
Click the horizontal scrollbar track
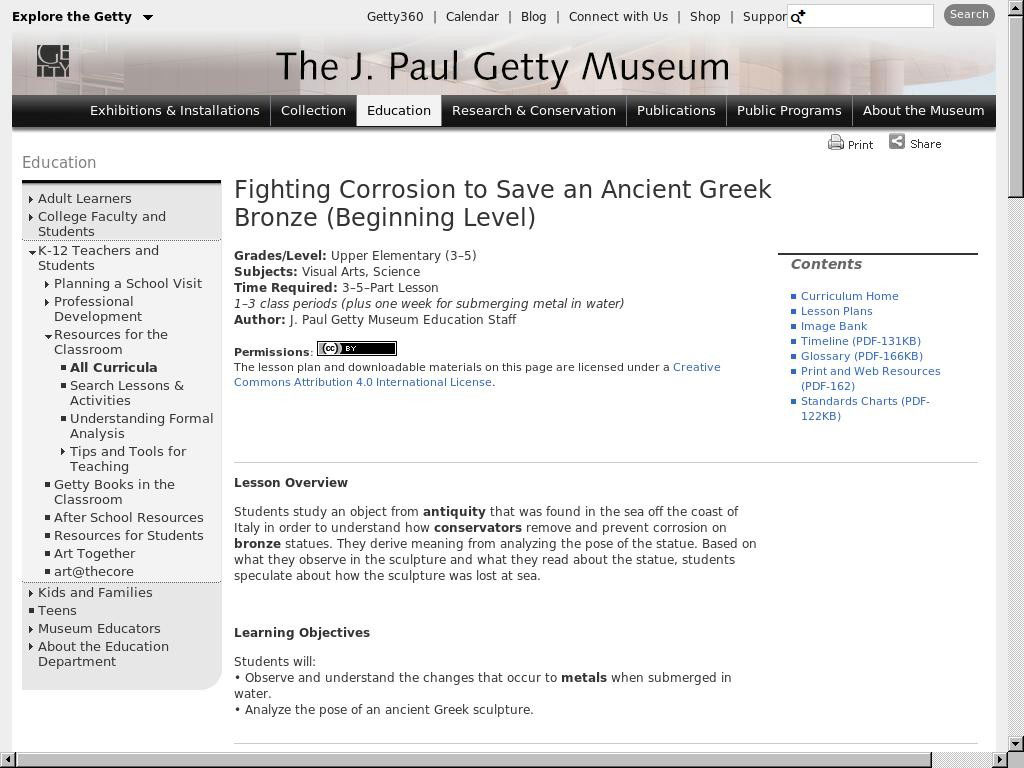tap(962, 760)
